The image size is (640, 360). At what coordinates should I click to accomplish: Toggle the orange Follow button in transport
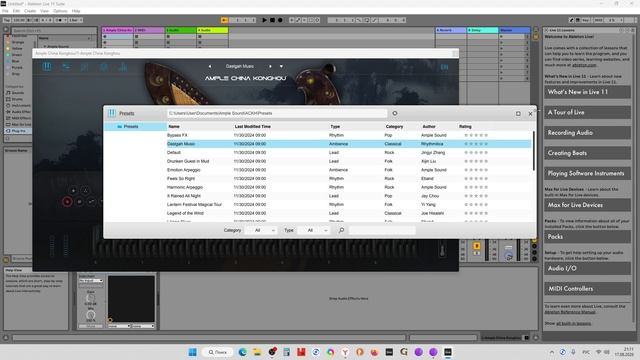[x=224, y=20]
